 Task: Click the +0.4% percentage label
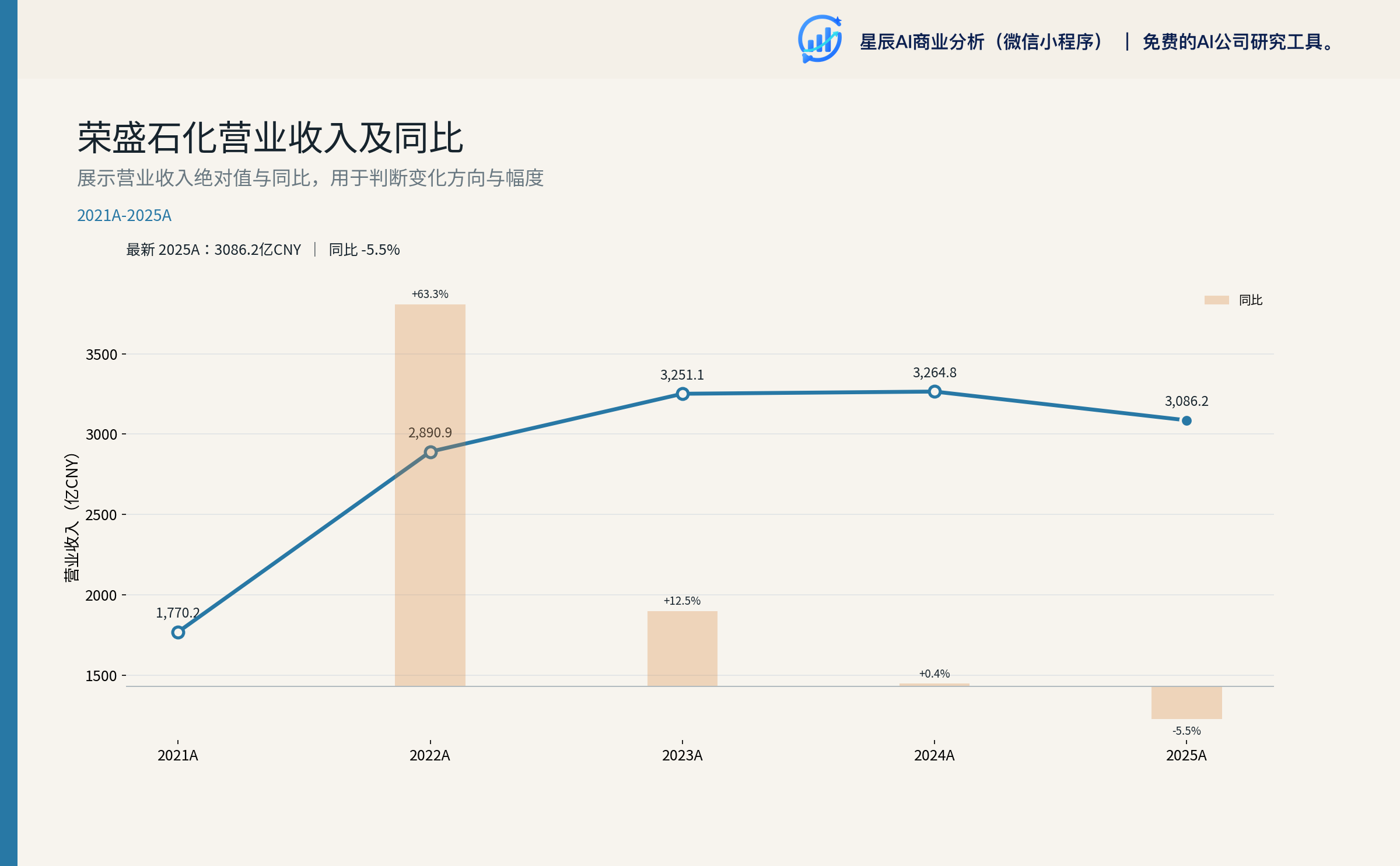click(x=935, y=674)
